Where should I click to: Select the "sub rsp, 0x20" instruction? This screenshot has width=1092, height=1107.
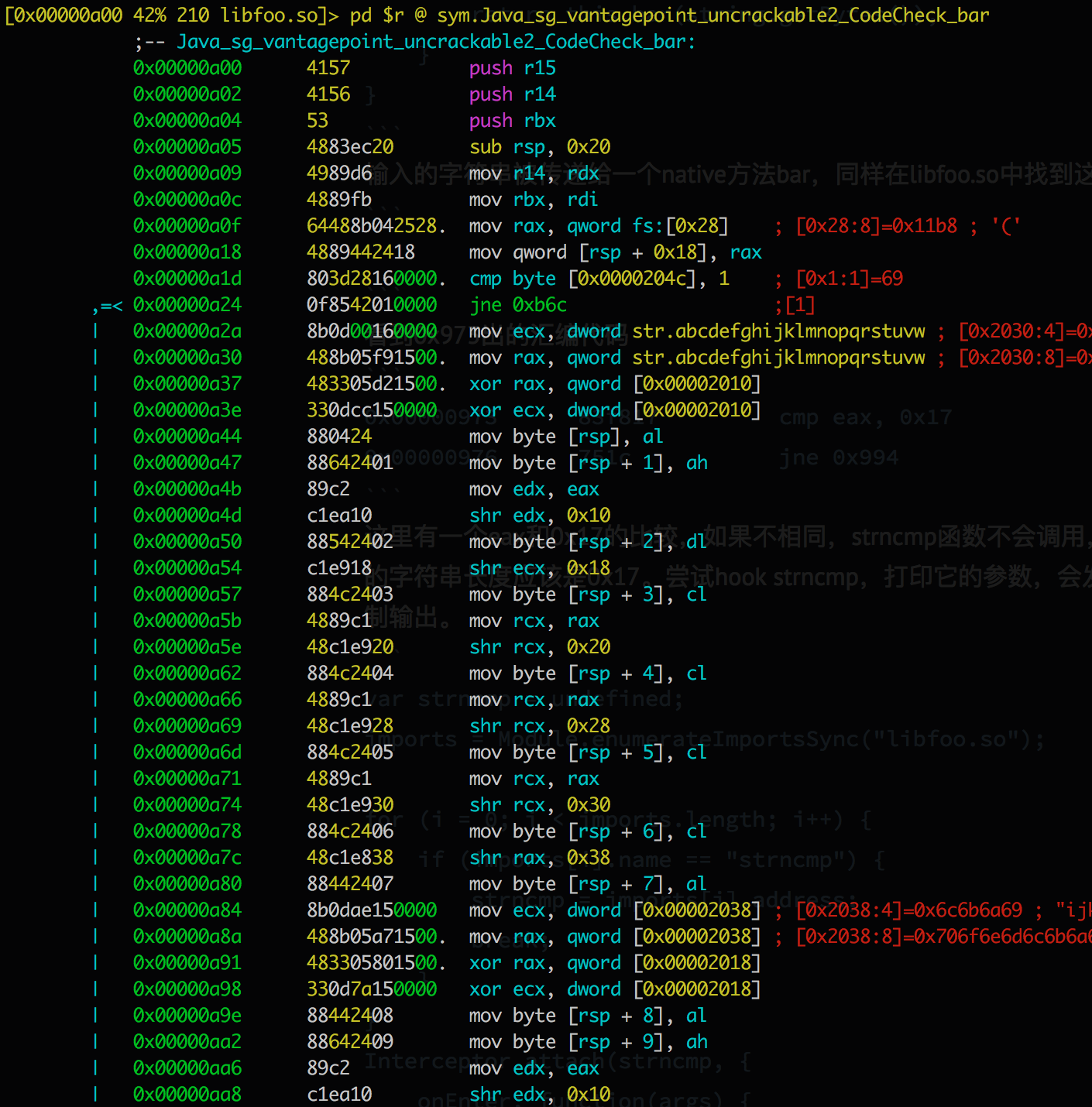click(539, 147)
